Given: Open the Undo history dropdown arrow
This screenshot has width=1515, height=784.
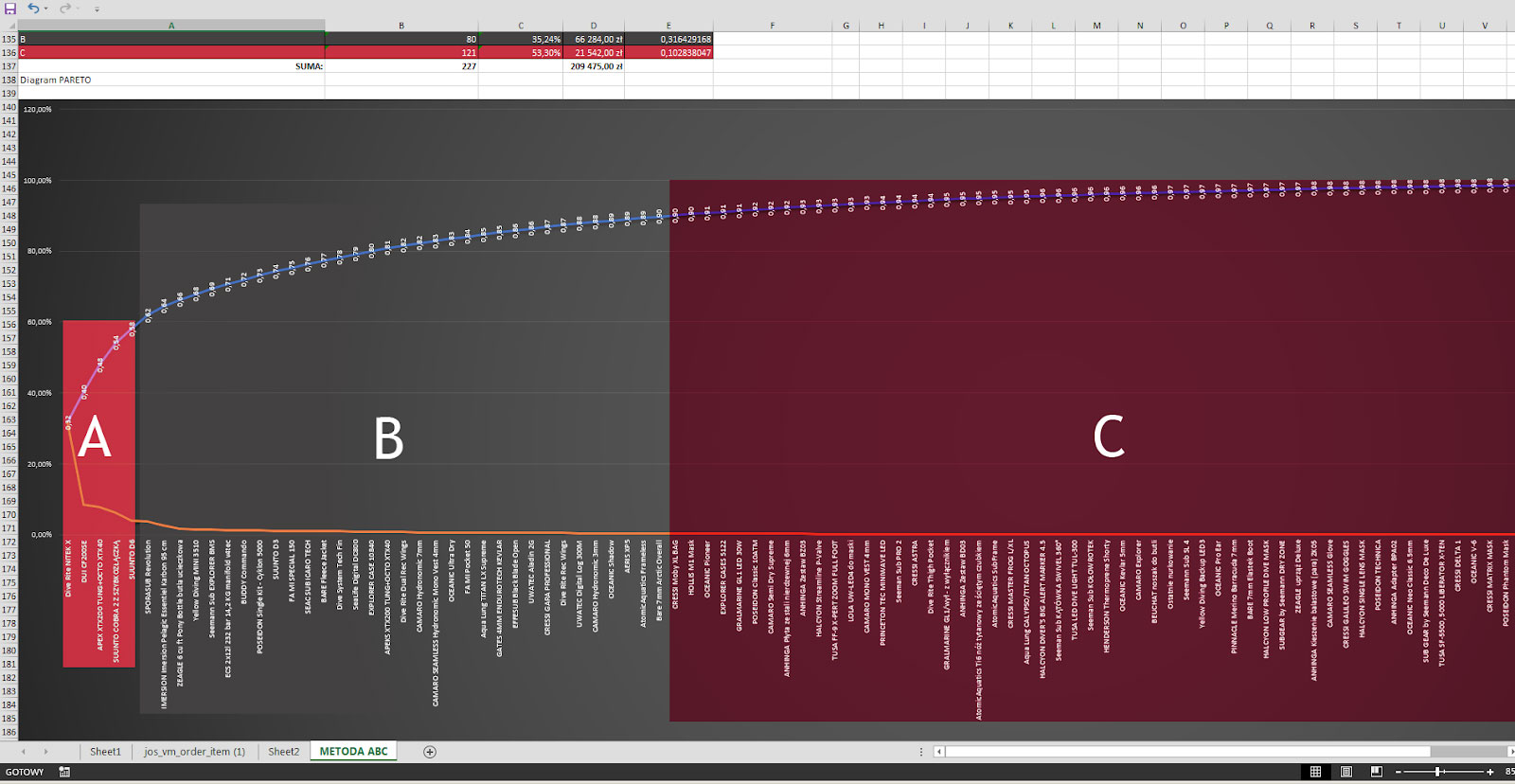Looking at the screenshot, I should click(x=45, y=9).
